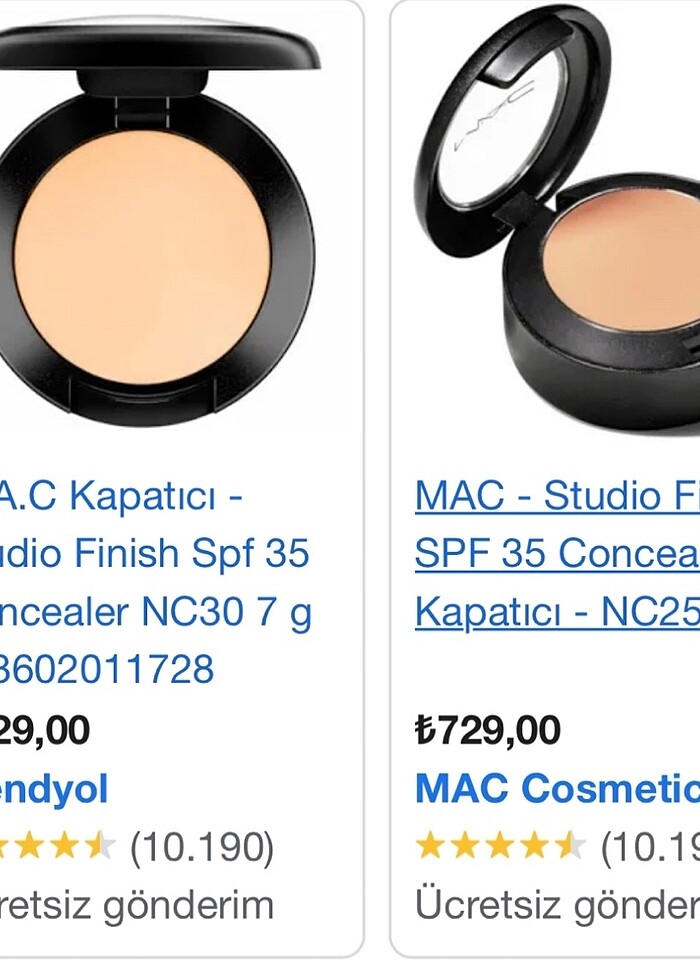
Task: Open the (10.190) review count on the left card
Action: pyautogui.click(x=202, y=848)
